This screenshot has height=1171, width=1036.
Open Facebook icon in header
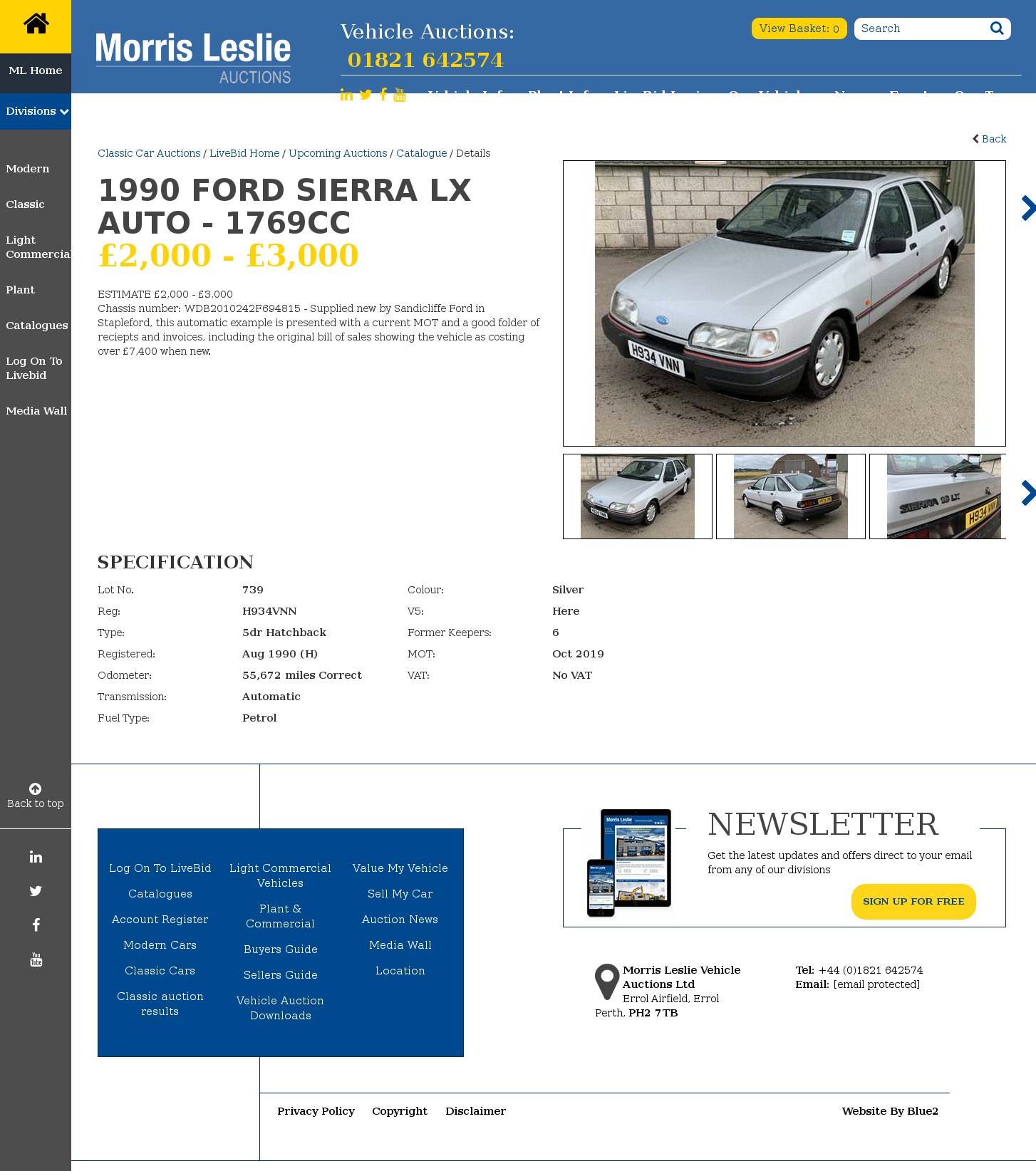[383, 95]
